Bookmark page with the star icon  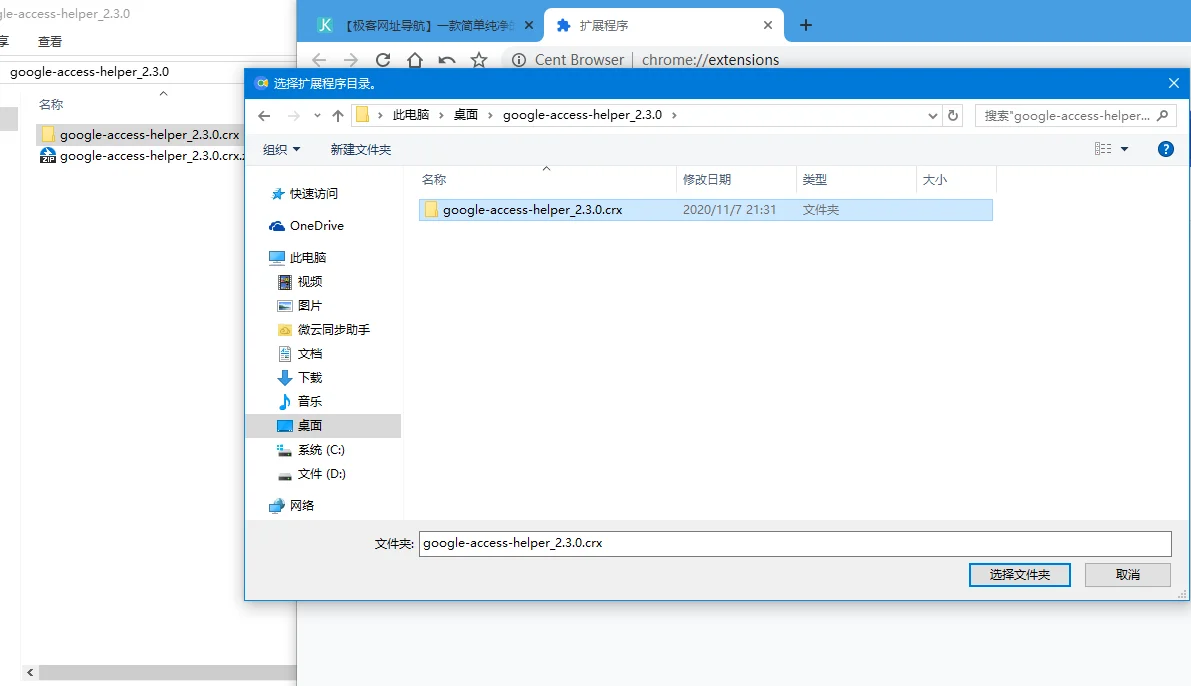479,59
